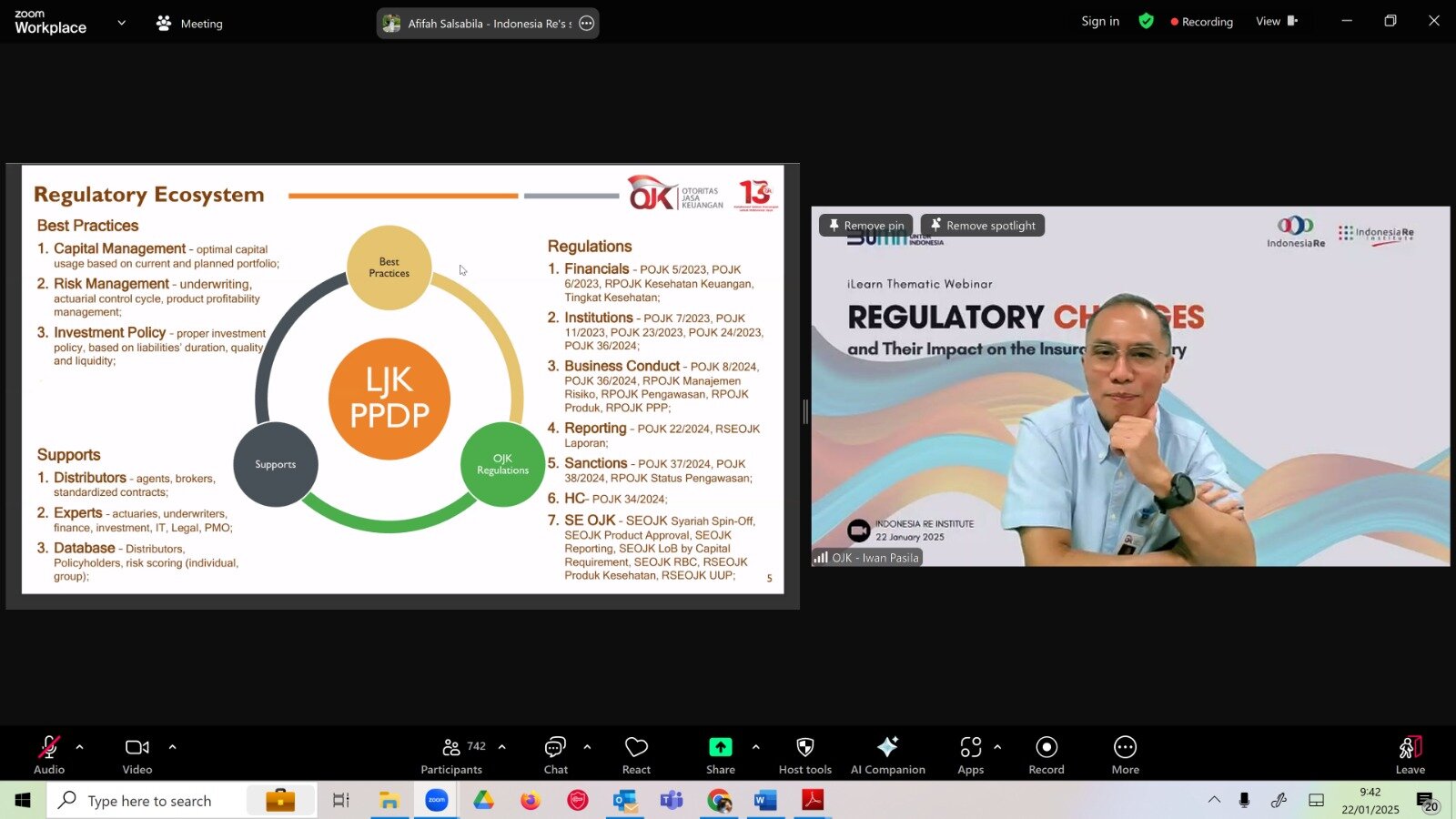Expand audio settings arrow next to Audio
Image resolution: width=1456 pixels, height=819 pixels.
[x=80, y=747]
